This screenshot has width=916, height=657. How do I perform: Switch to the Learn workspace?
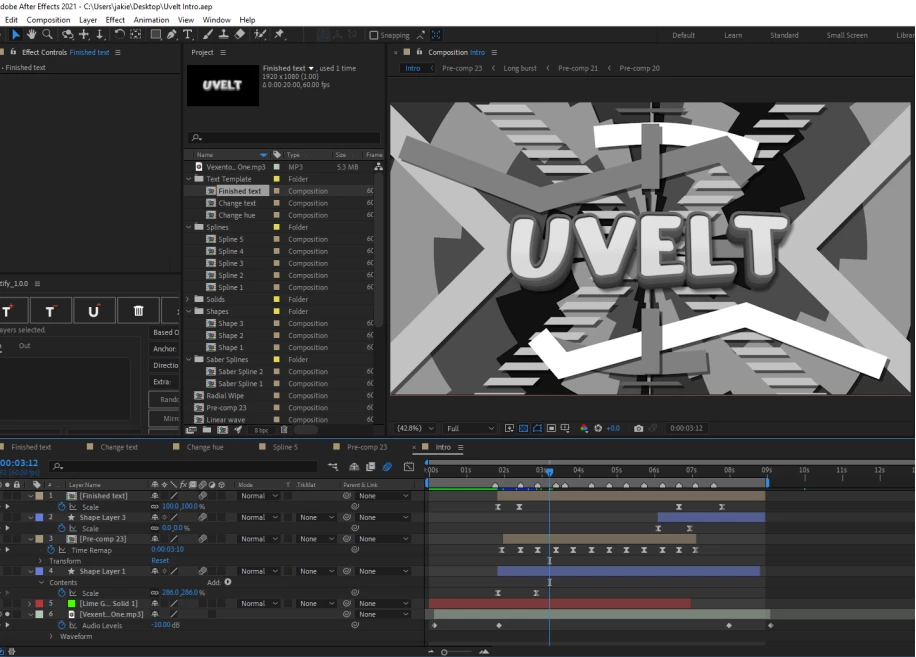click(x=733, y=35)
